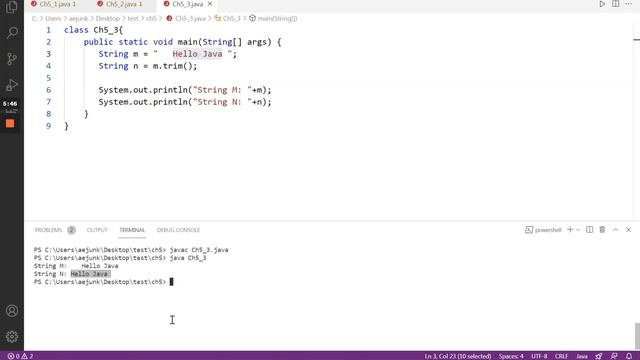Select the TERMINAL panel tab

pyautogui.click(x=132, y=230)
